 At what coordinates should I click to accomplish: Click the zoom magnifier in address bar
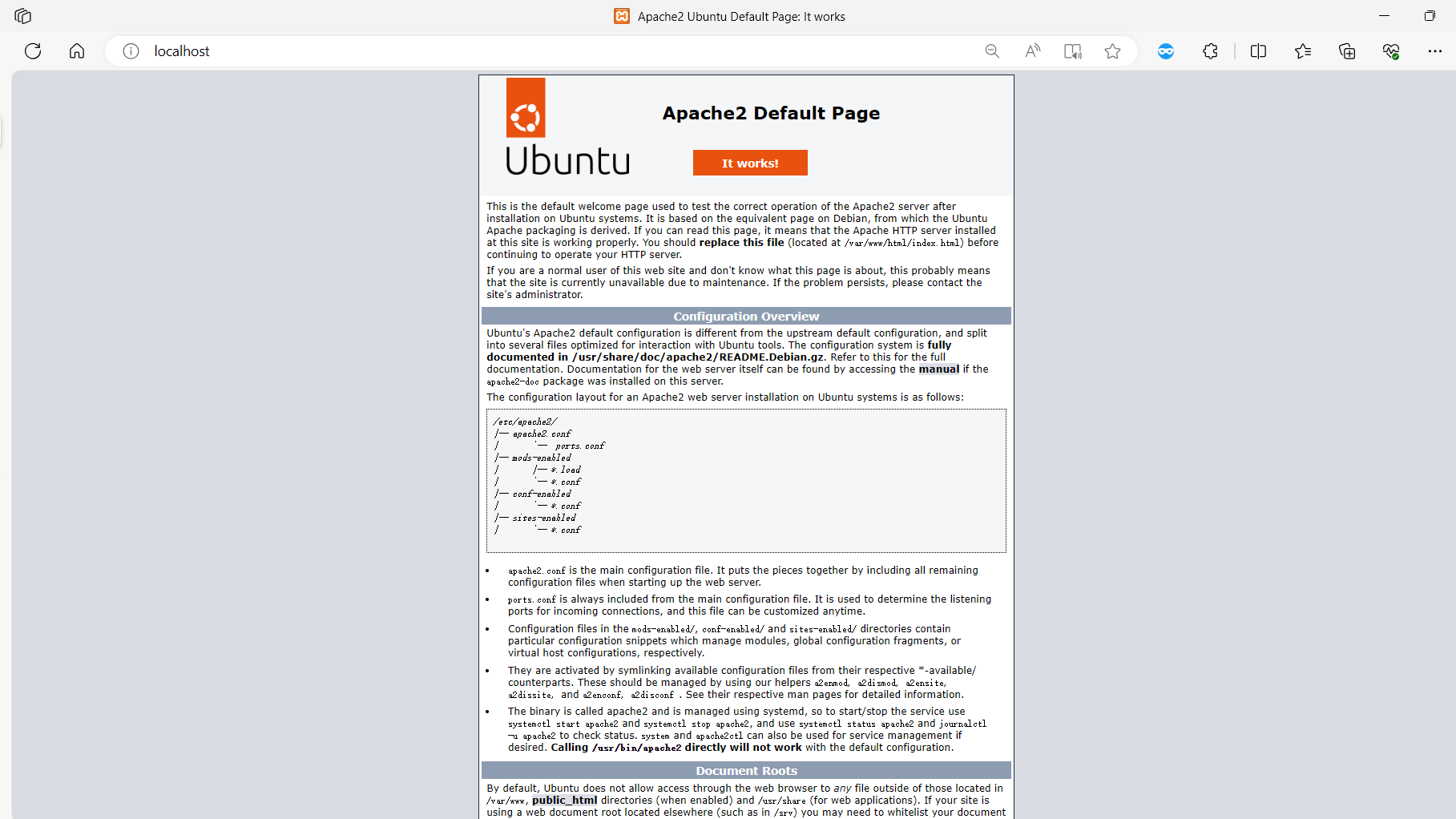point(992,51)
